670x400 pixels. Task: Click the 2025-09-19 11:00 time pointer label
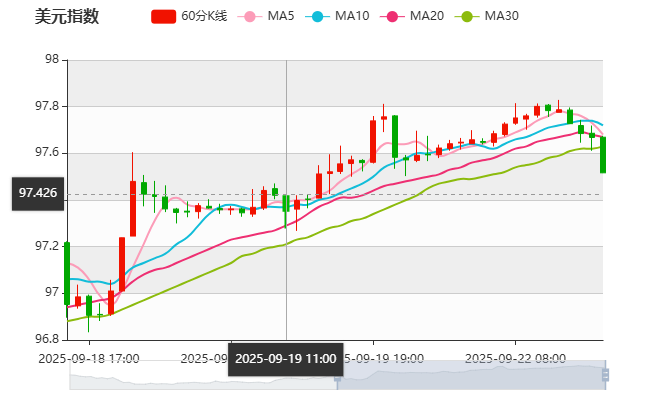click(x=285, y=359)
